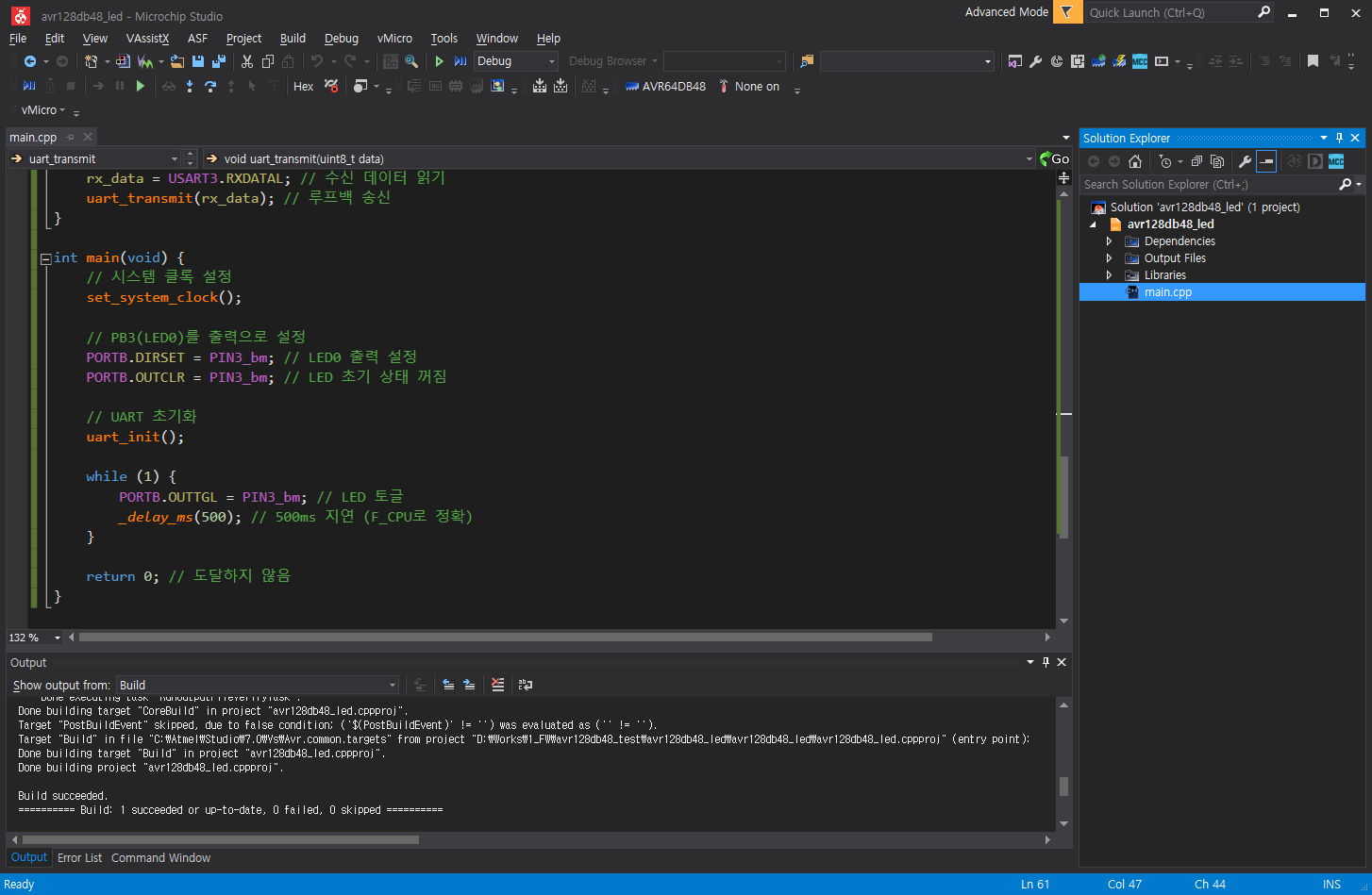Click the Save All toolbar icon
This screenshot has height=895, width=1372.
(219, 61)
